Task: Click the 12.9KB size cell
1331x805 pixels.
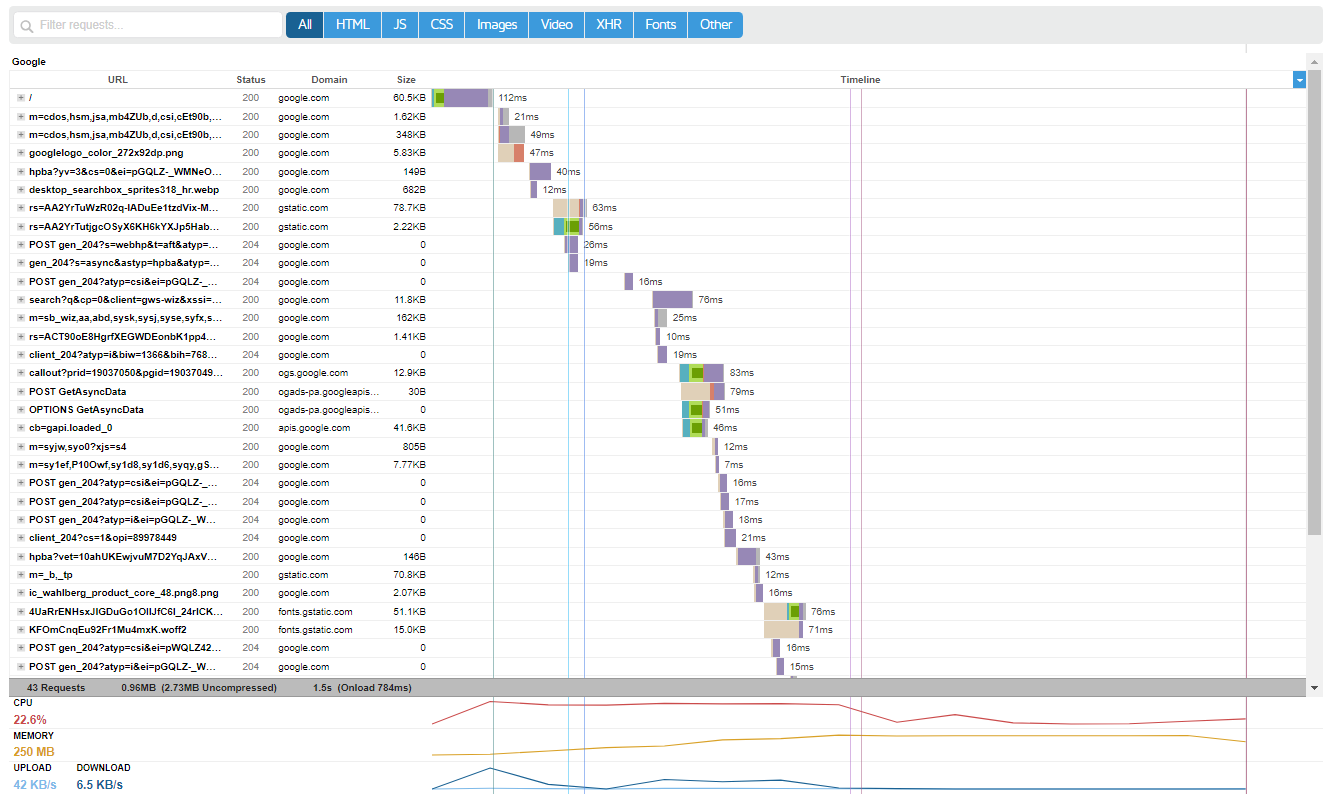Action: tap(409, 373)
